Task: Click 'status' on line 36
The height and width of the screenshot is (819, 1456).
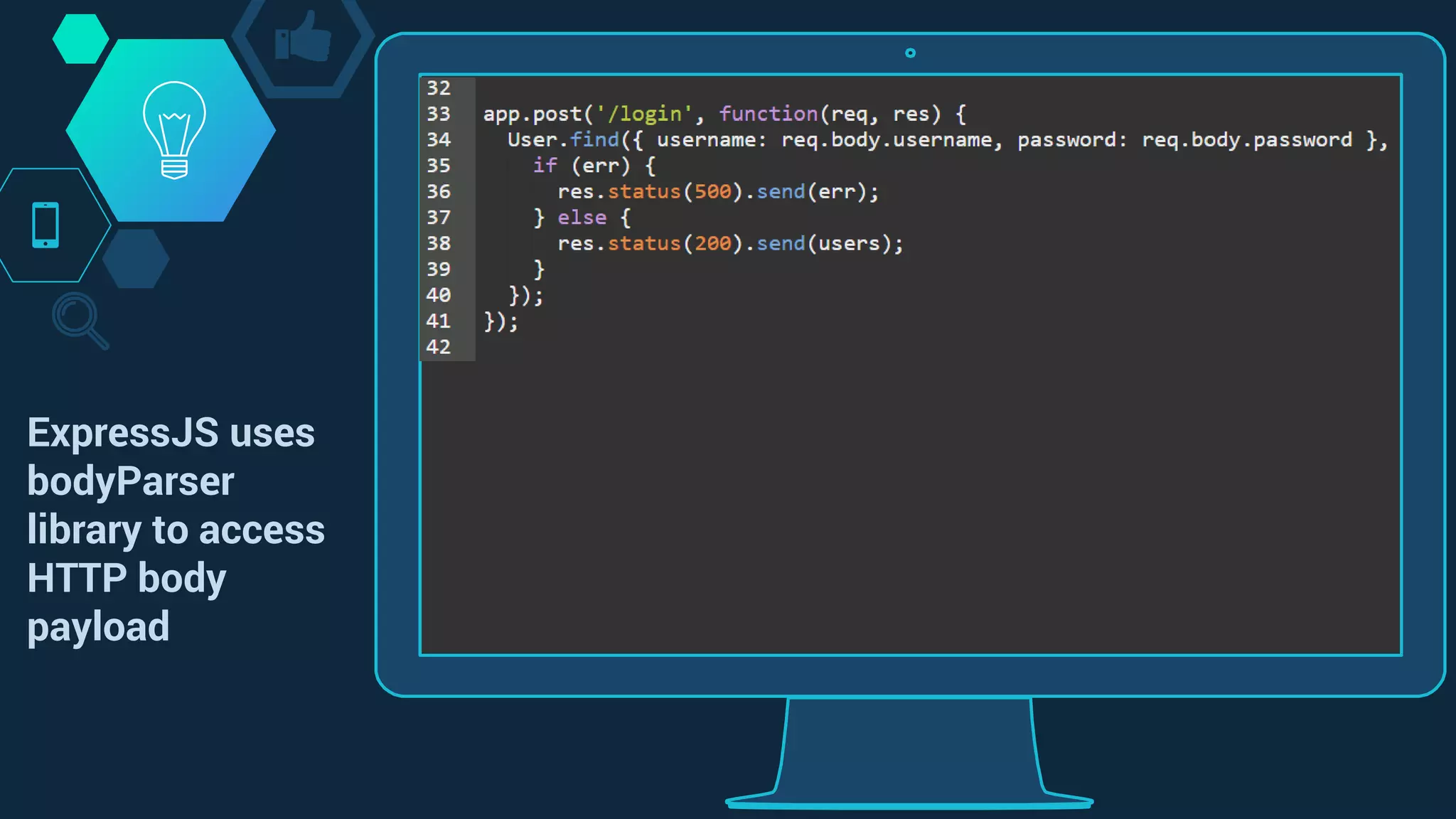Action: 644,192
